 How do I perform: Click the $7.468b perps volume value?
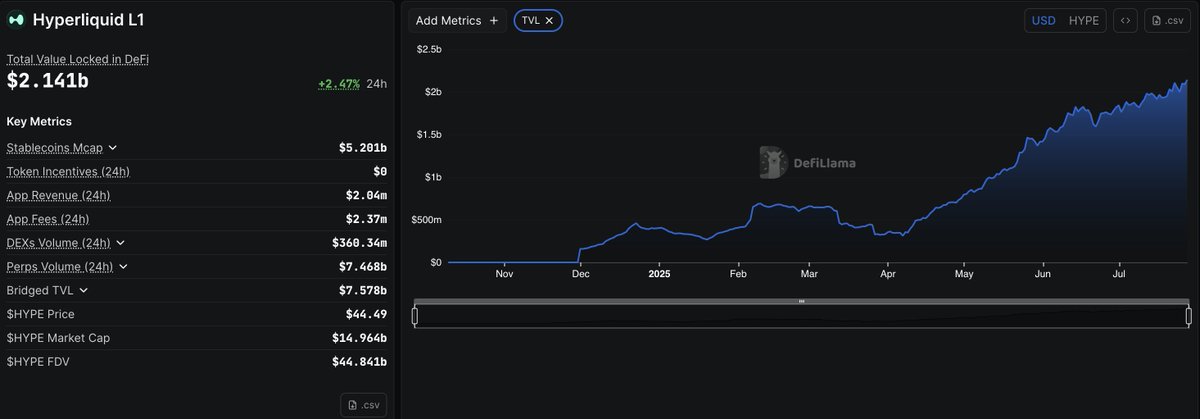tap(363, 267)
